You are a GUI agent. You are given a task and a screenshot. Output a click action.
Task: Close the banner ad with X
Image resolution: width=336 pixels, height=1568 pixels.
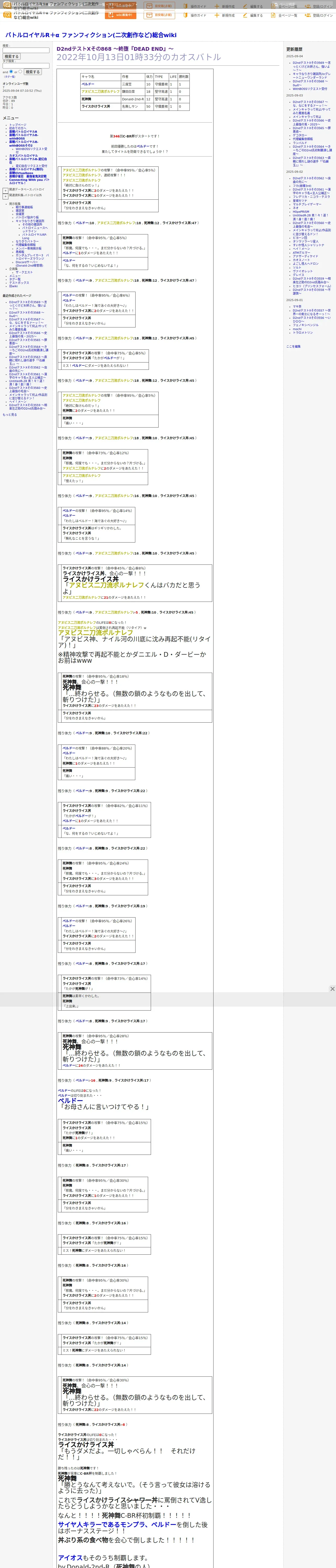click(332, 989)
